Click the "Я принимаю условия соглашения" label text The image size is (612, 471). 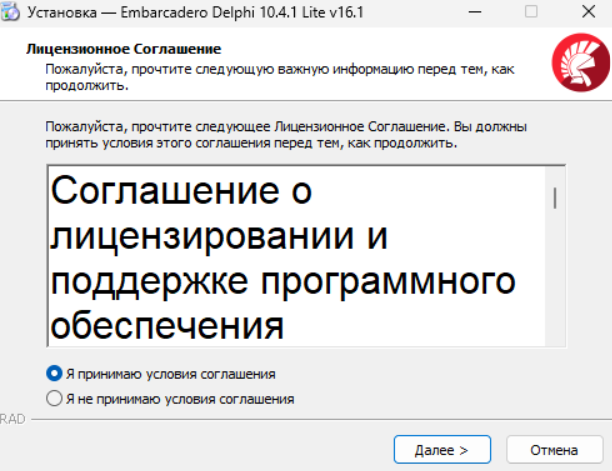point(170,374)
